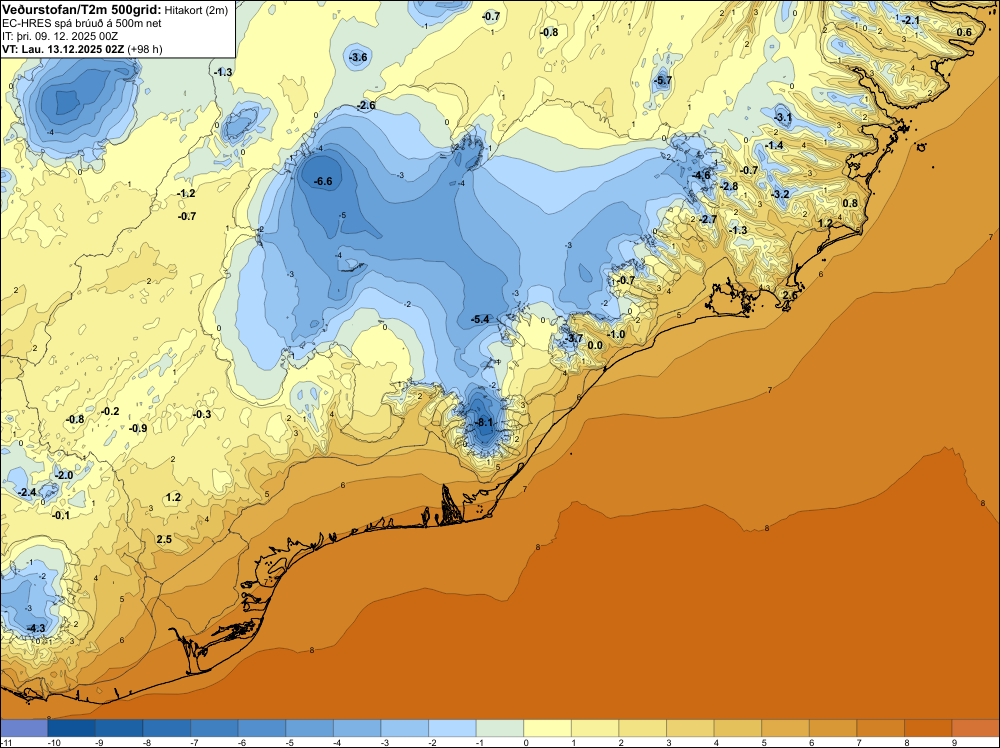Select the -1.0 temperature label

coord(615,334)
